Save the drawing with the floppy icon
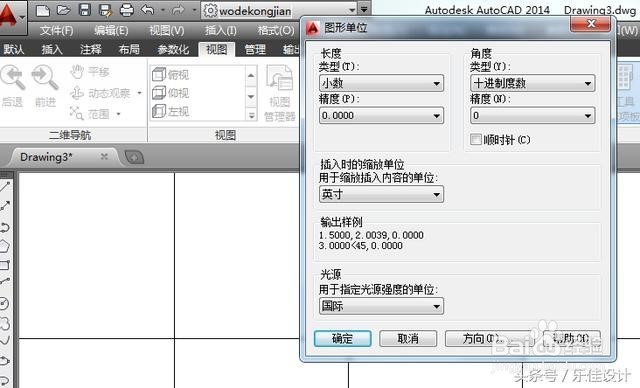640x388 pixels. coord(84,10)
